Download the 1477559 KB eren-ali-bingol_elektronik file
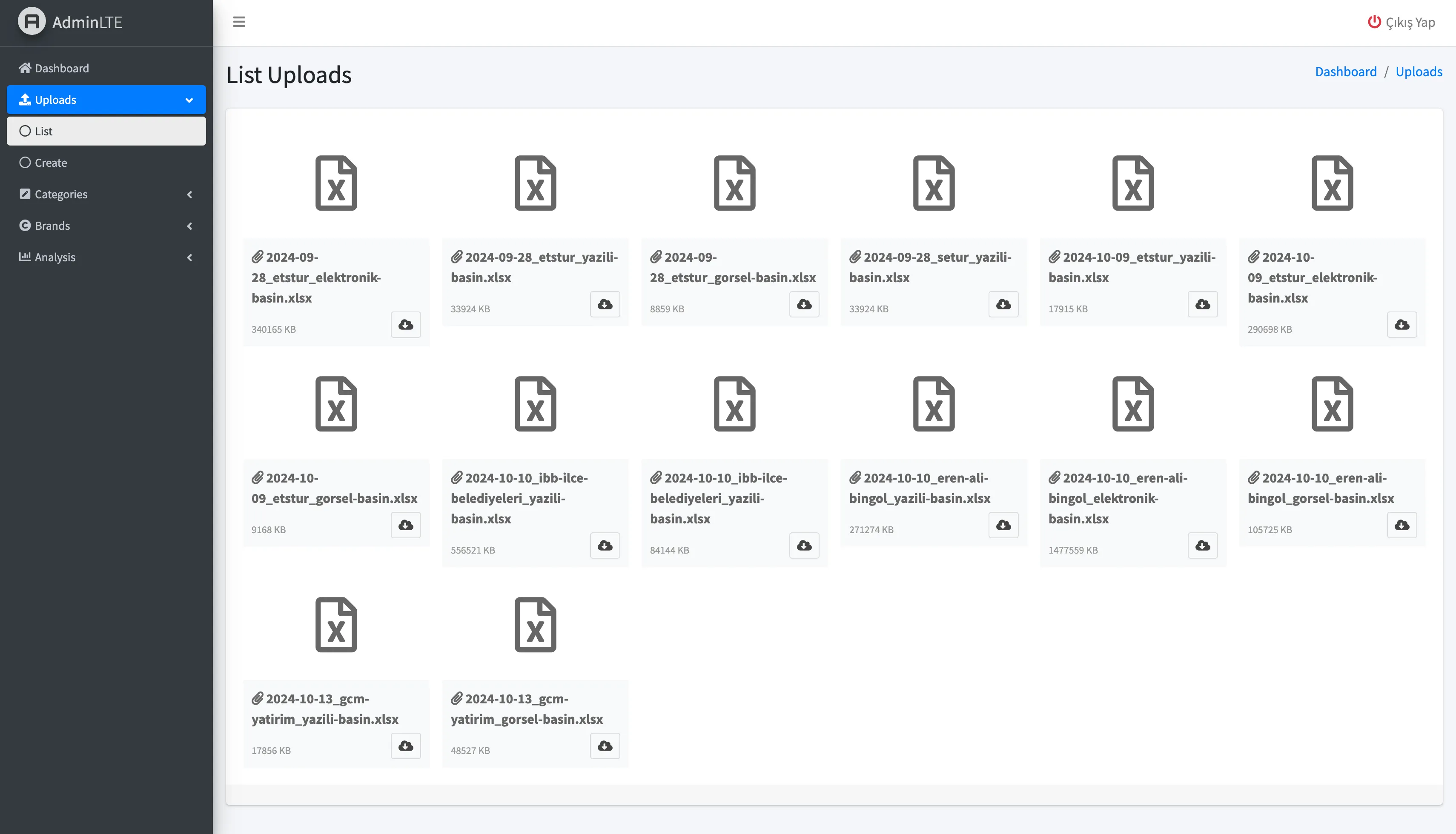The image size is (1456, 834). (x=1202, y=546)
